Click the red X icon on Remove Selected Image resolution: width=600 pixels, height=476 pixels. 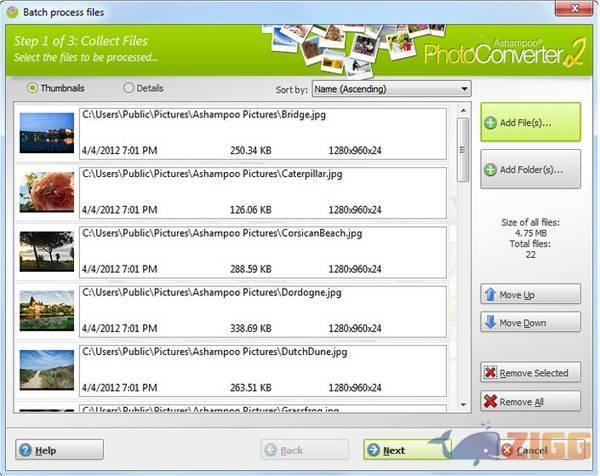(x=490, y=372)
